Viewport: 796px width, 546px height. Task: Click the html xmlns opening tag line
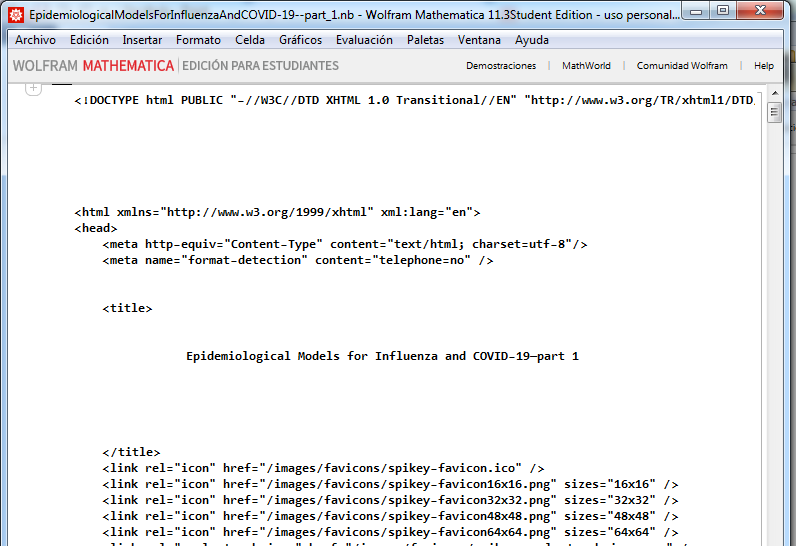coord(277,213)
